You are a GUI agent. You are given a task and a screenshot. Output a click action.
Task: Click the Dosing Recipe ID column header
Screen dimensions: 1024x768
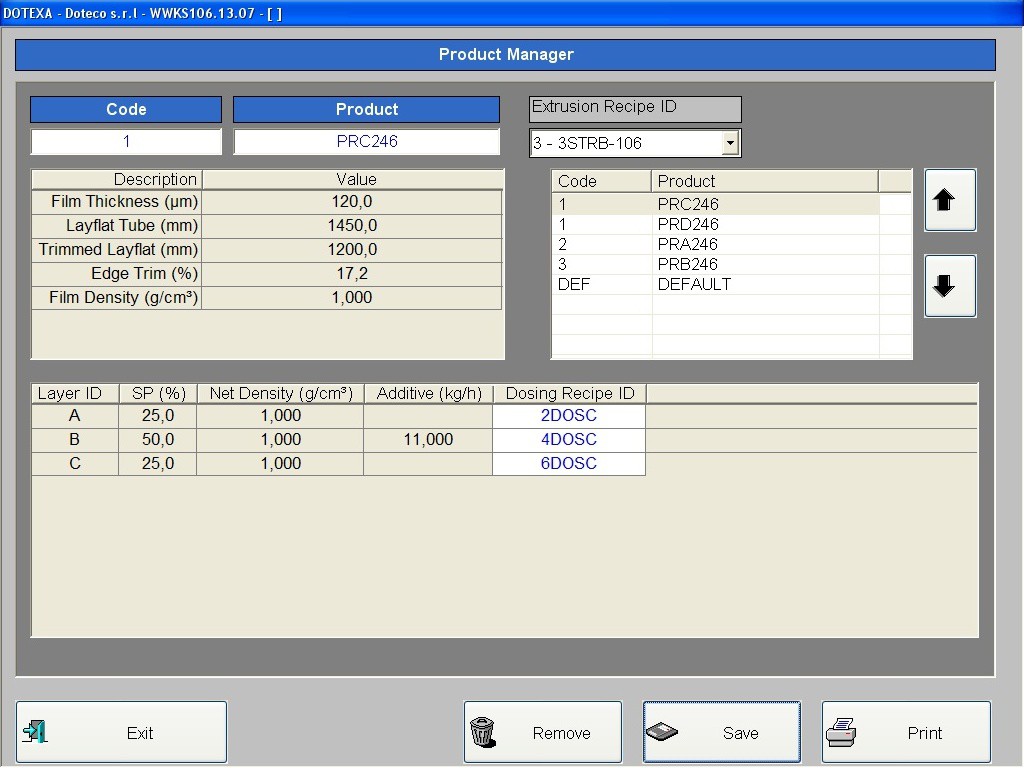569,394
